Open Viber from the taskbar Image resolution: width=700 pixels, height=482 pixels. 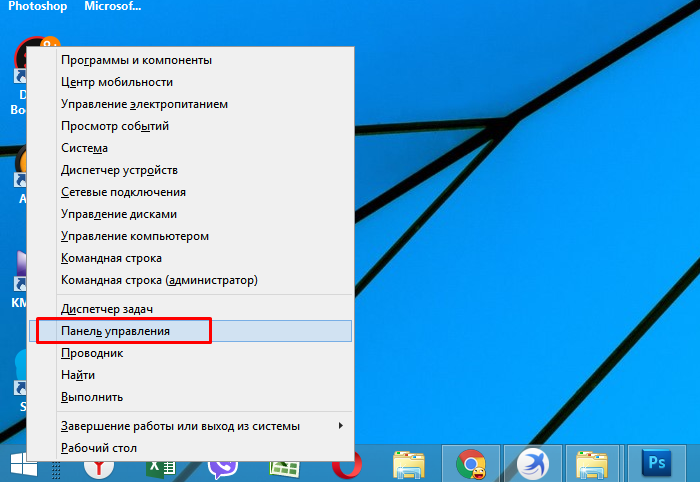[x=222, y=466]
